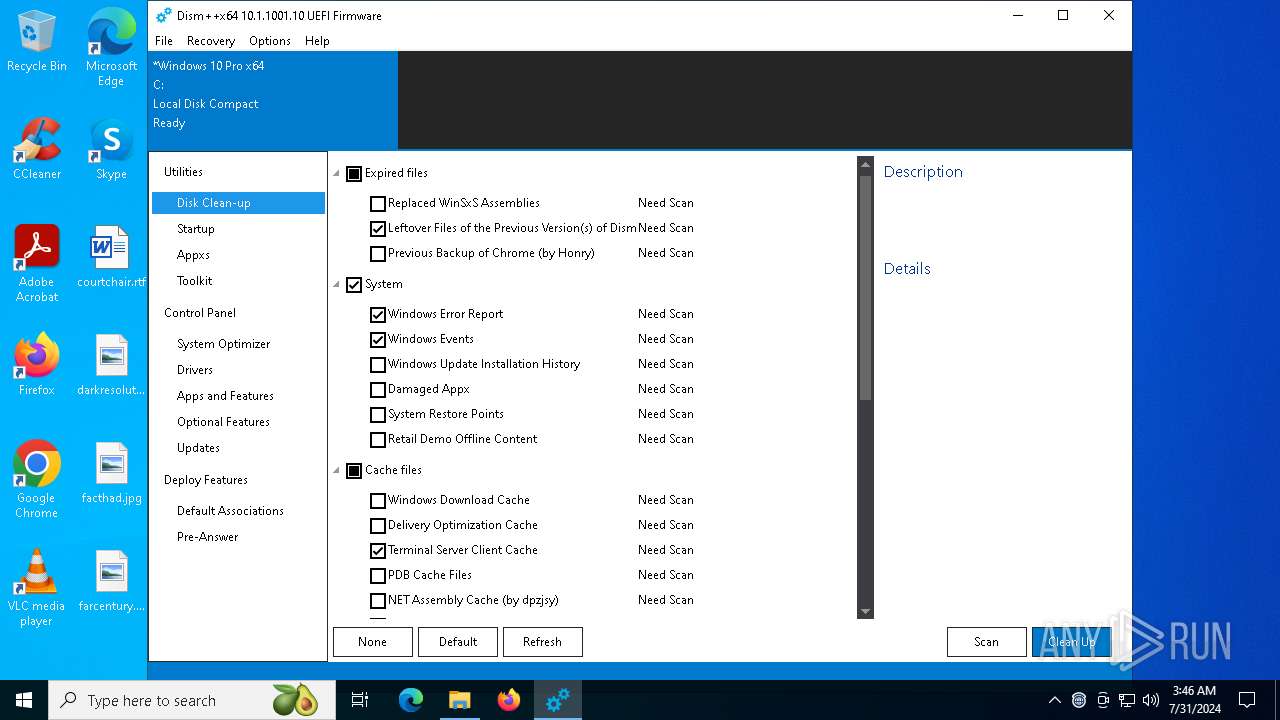
Task: Open Microsoft Edge desktop shortcut
Action: (111, 48)
